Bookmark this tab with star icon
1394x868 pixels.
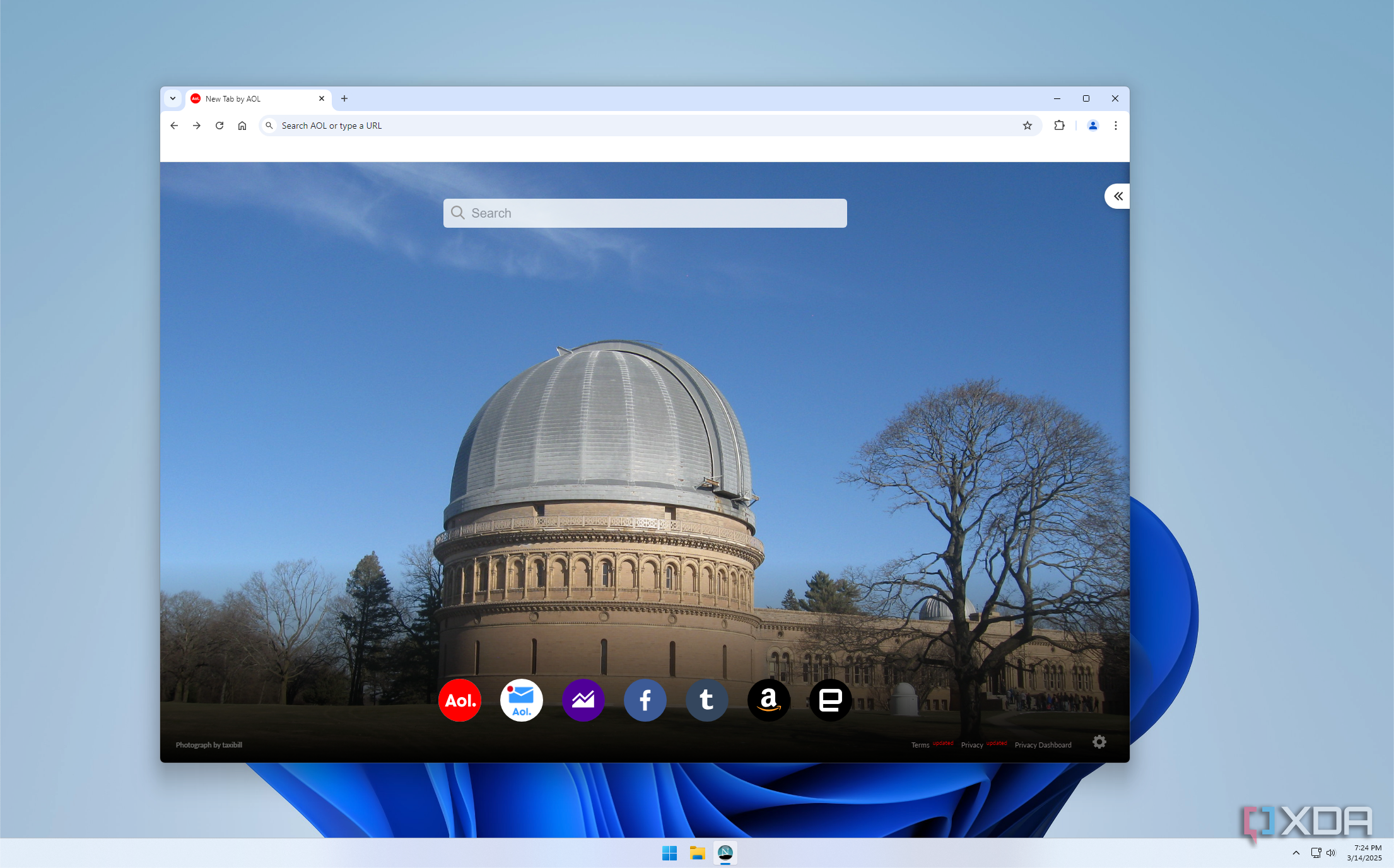(x=1028, y=126)
